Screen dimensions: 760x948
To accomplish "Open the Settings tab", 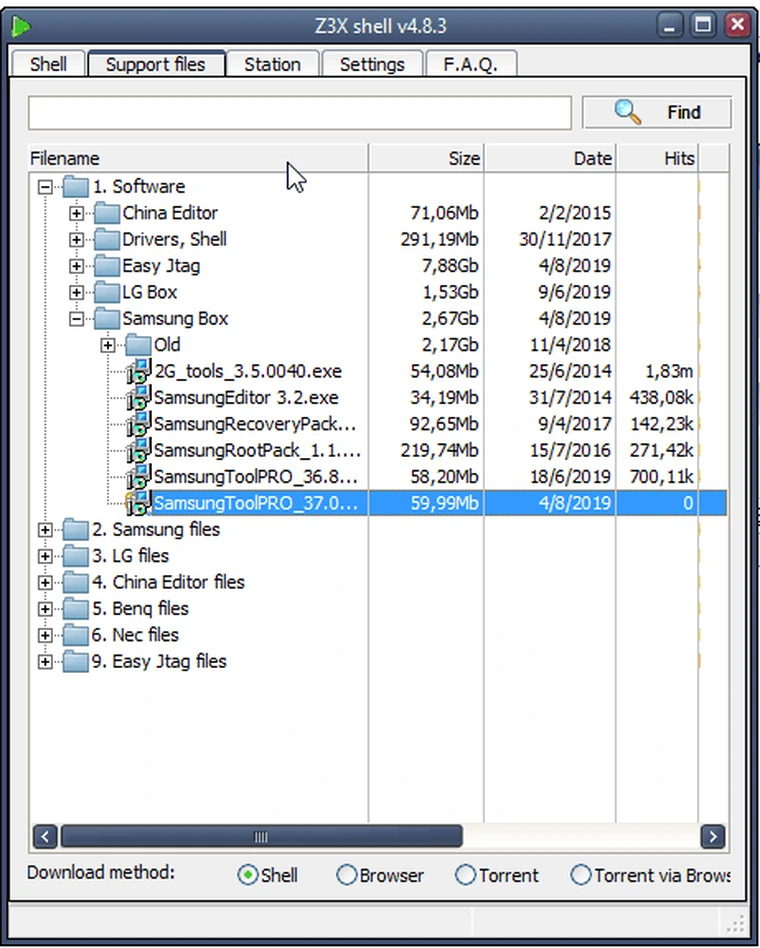I will [x=372, y=64].
